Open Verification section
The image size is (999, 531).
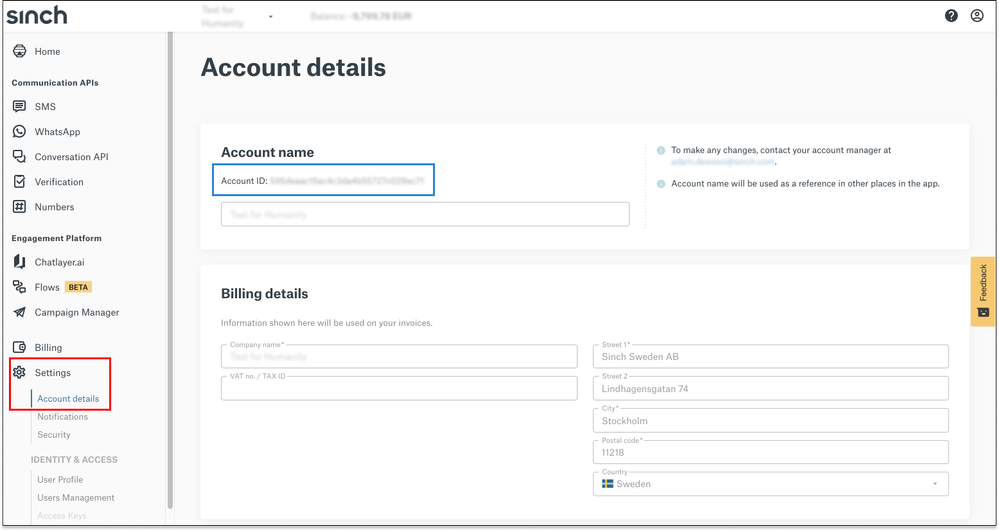pyautogui.click(x=59, y=182)
